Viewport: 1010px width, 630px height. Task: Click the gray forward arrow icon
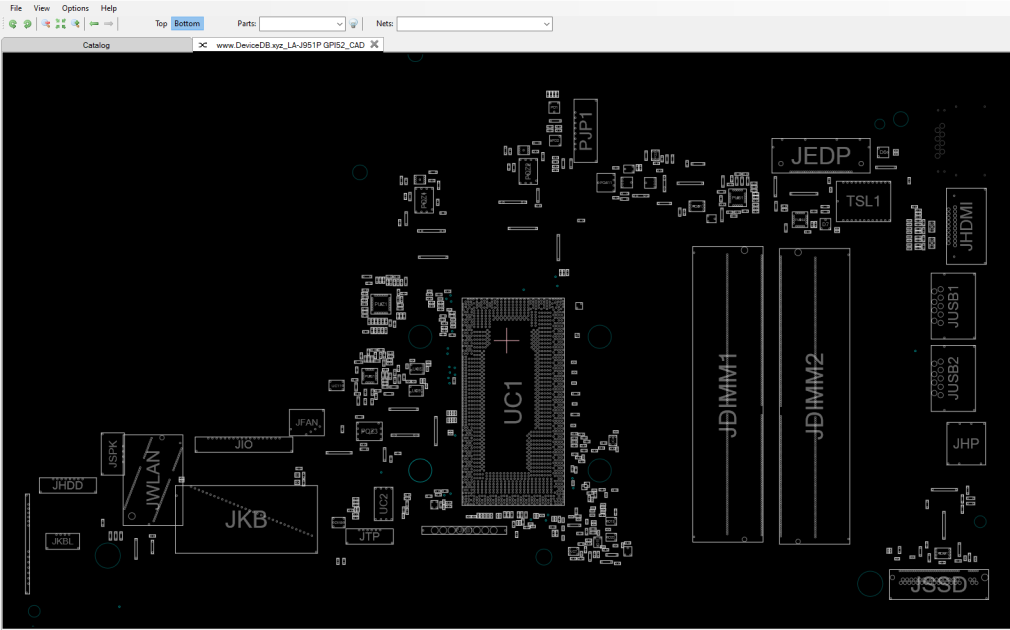coord(109,24)
